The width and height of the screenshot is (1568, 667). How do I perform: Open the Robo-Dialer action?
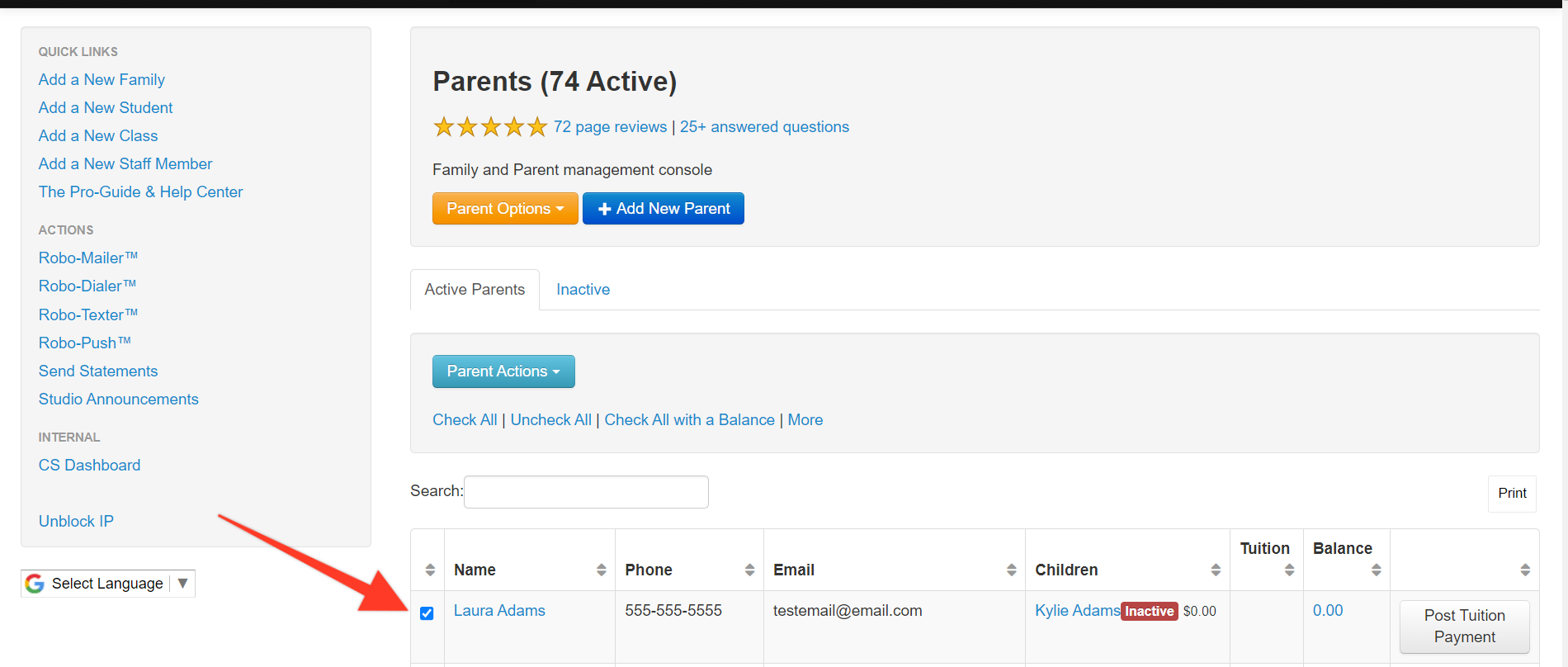click(87, 286)
